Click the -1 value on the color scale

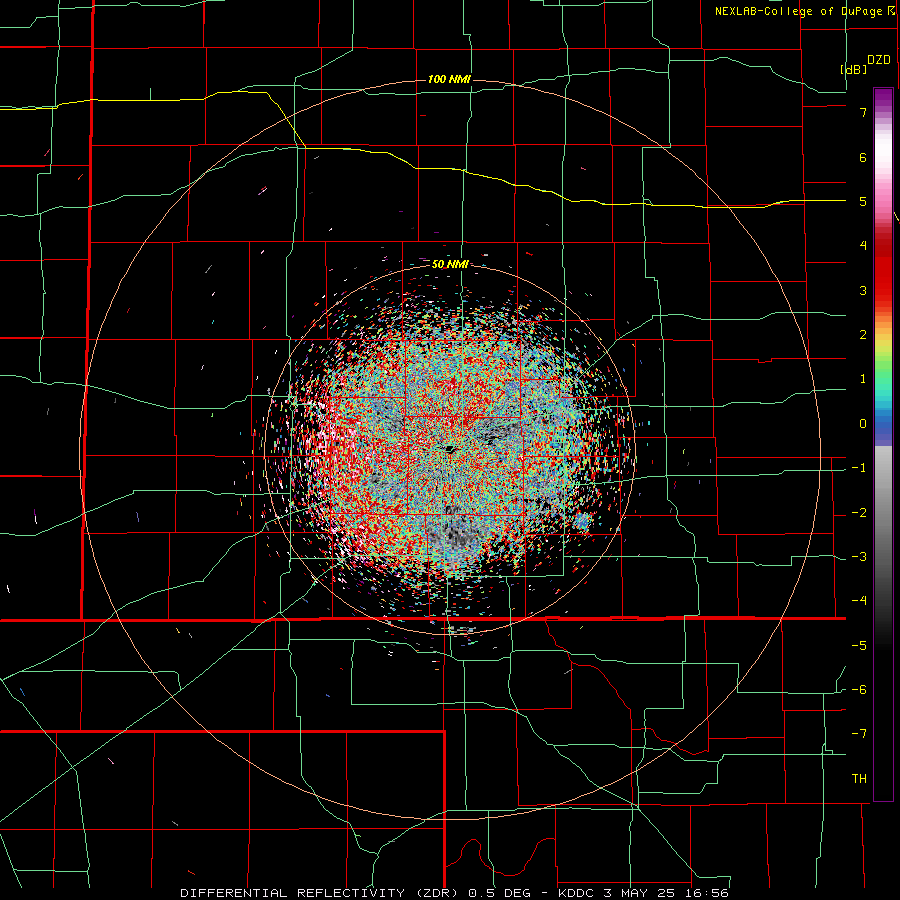click(x=859, y=468)
